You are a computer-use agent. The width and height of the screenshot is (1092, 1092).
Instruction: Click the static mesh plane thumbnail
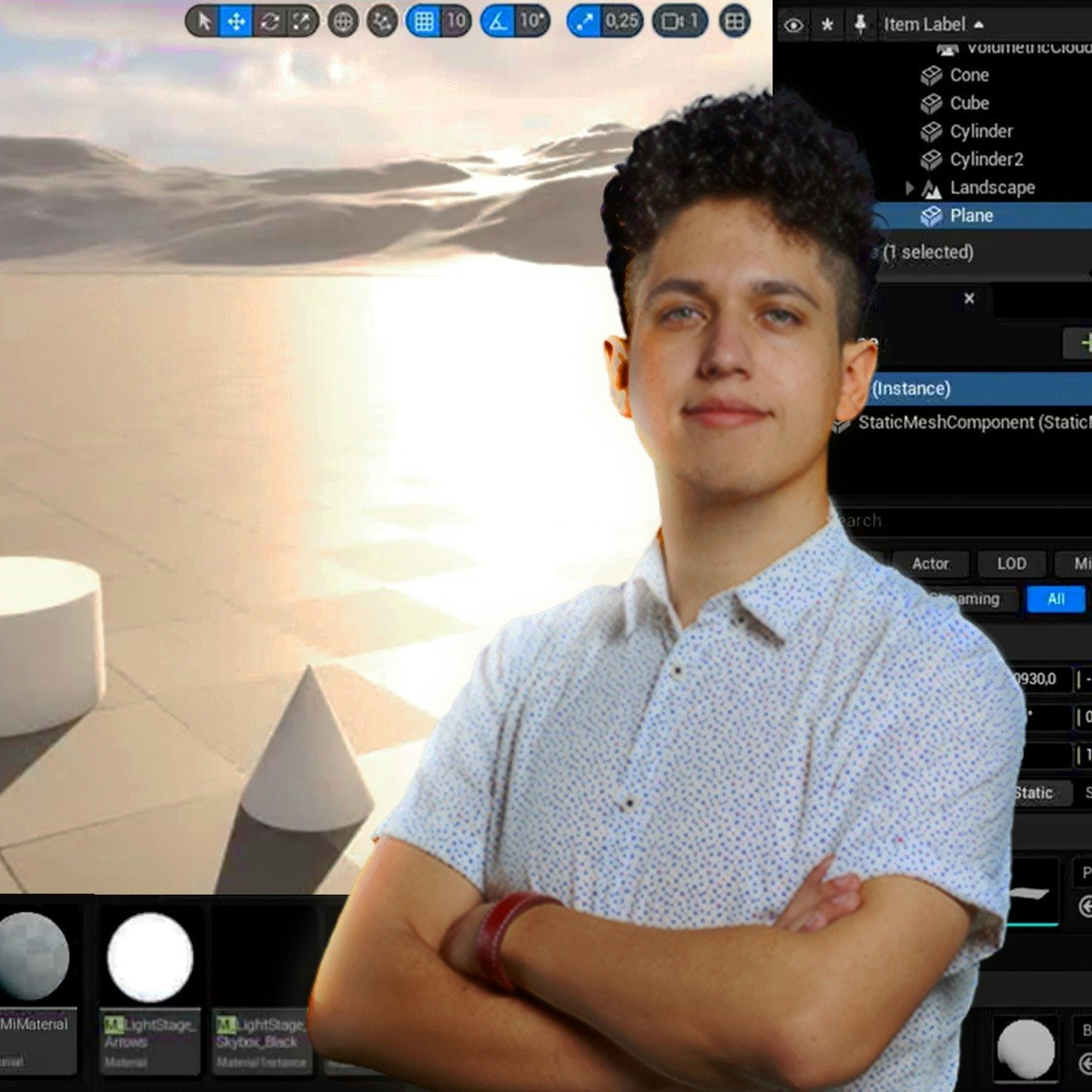click(1031, 893)
